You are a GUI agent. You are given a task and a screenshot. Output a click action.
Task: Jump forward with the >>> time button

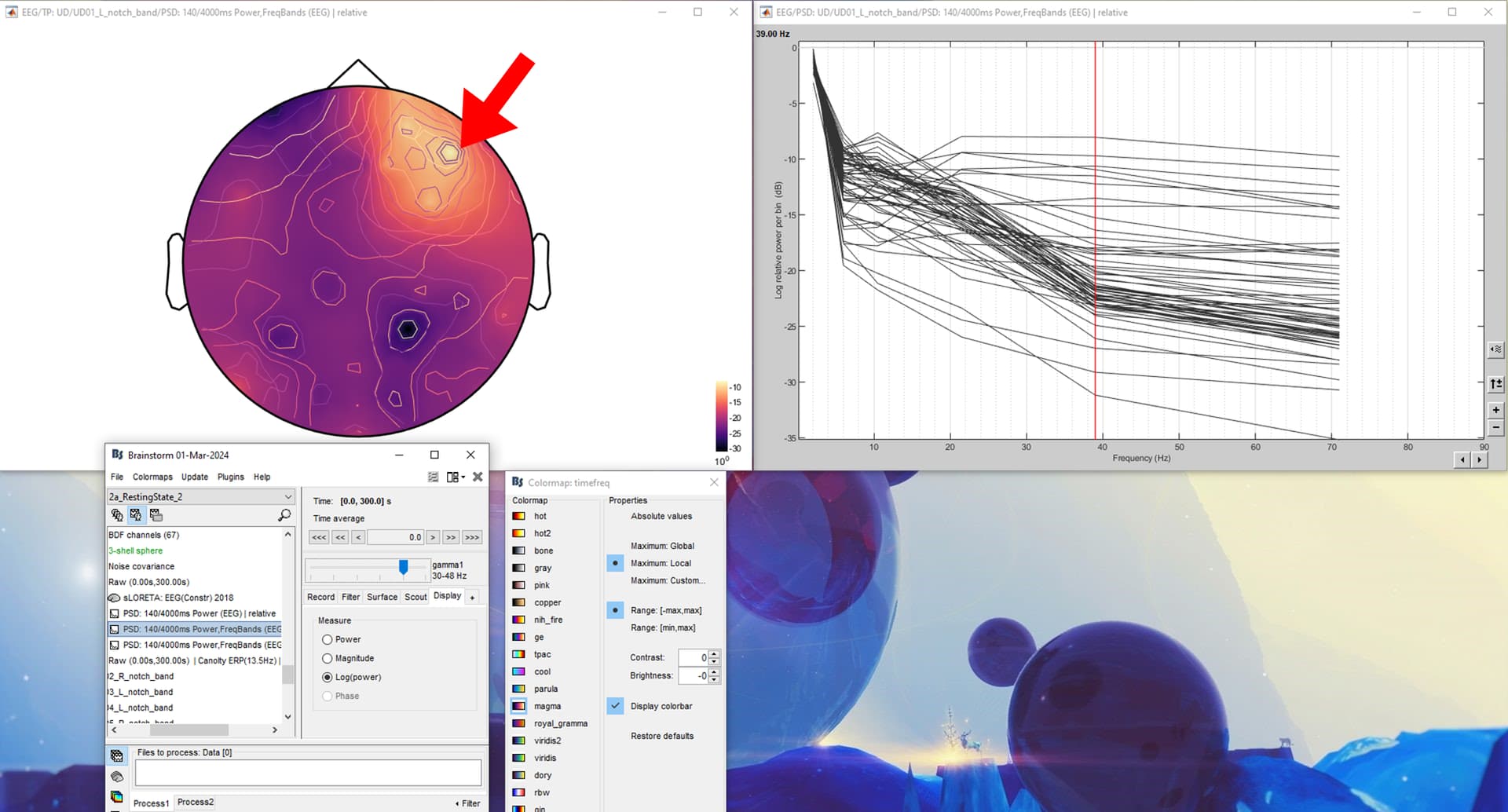pyautogui.click(x=472, y=537)
